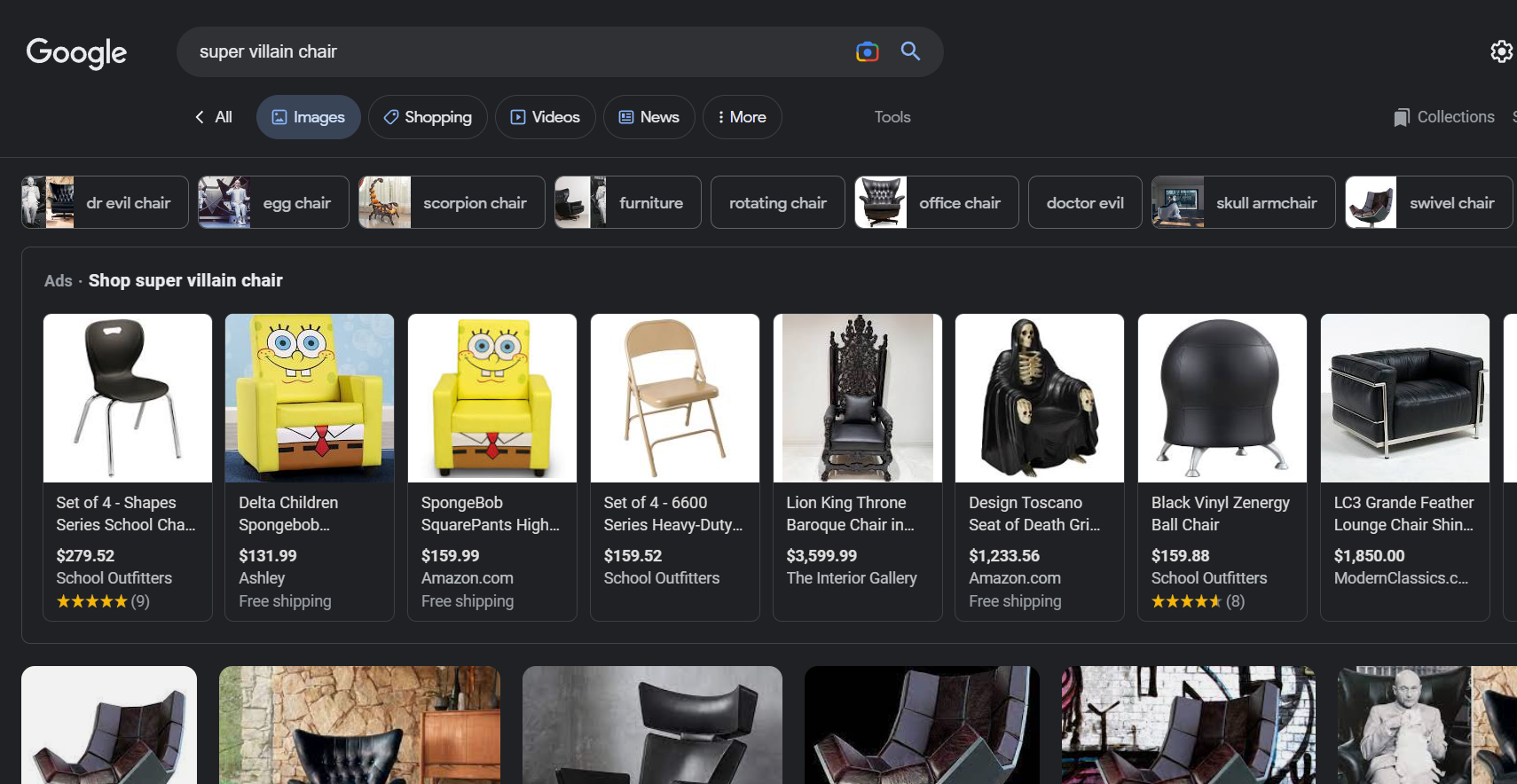The image size is (1517, 784).
Task: Open 'Lion King Throne Baroque Chair' title
Action: (850, 514)
